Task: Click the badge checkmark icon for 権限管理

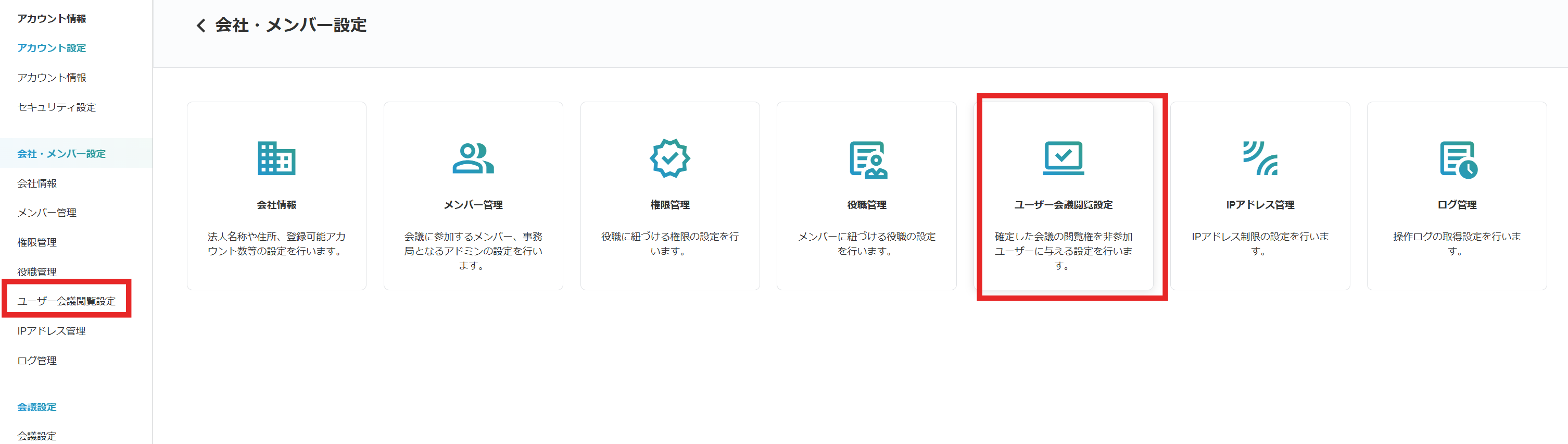Action: point(669,158)
